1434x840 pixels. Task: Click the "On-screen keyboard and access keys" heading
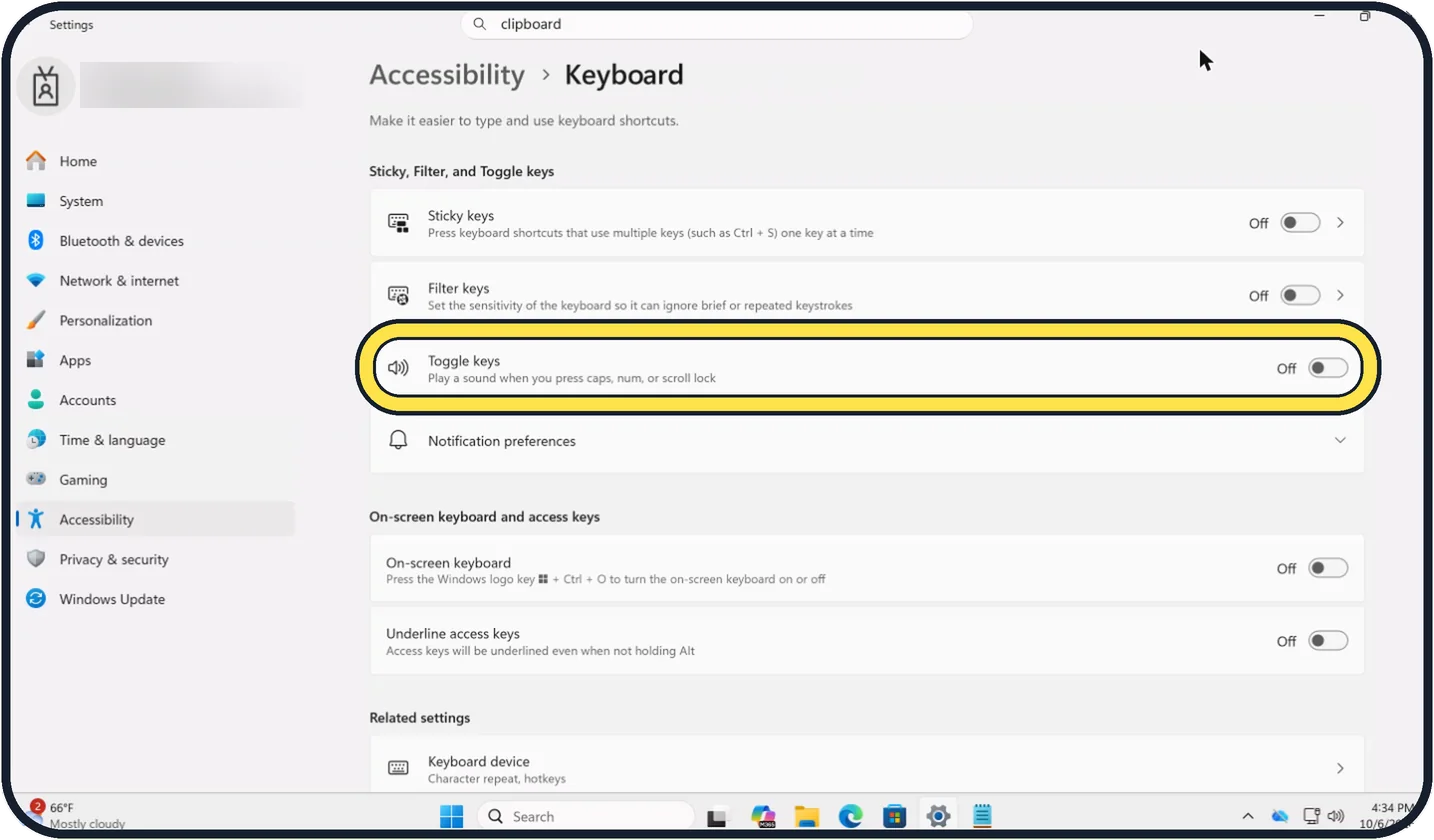(x=484, y=517)
